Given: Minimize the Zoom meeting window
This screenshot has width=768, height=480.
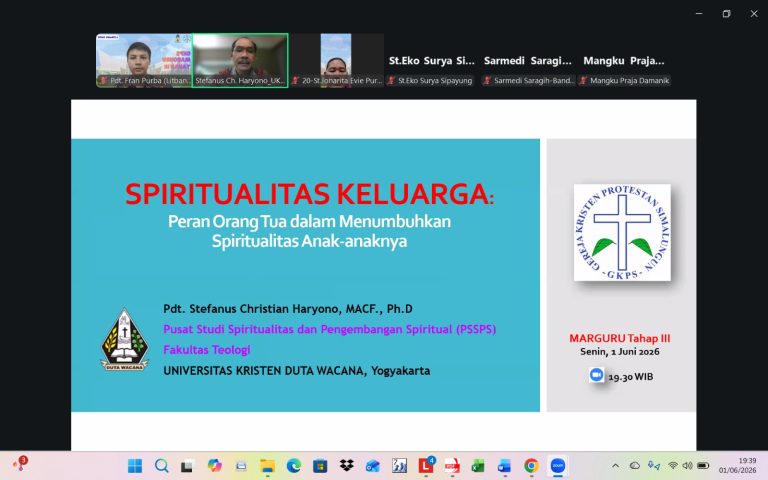Looking at the screenshot, I should [699, 14].
